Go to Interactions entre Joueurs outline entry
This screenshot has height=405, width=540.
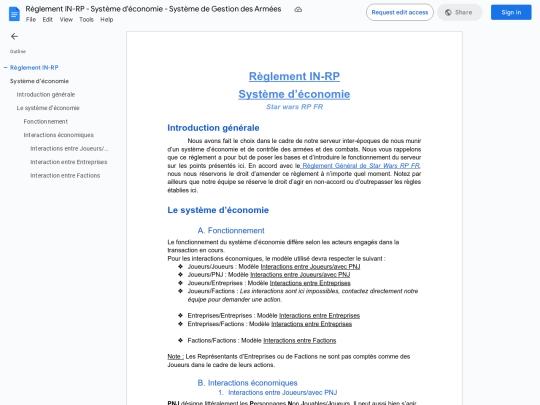click(69, 148)
